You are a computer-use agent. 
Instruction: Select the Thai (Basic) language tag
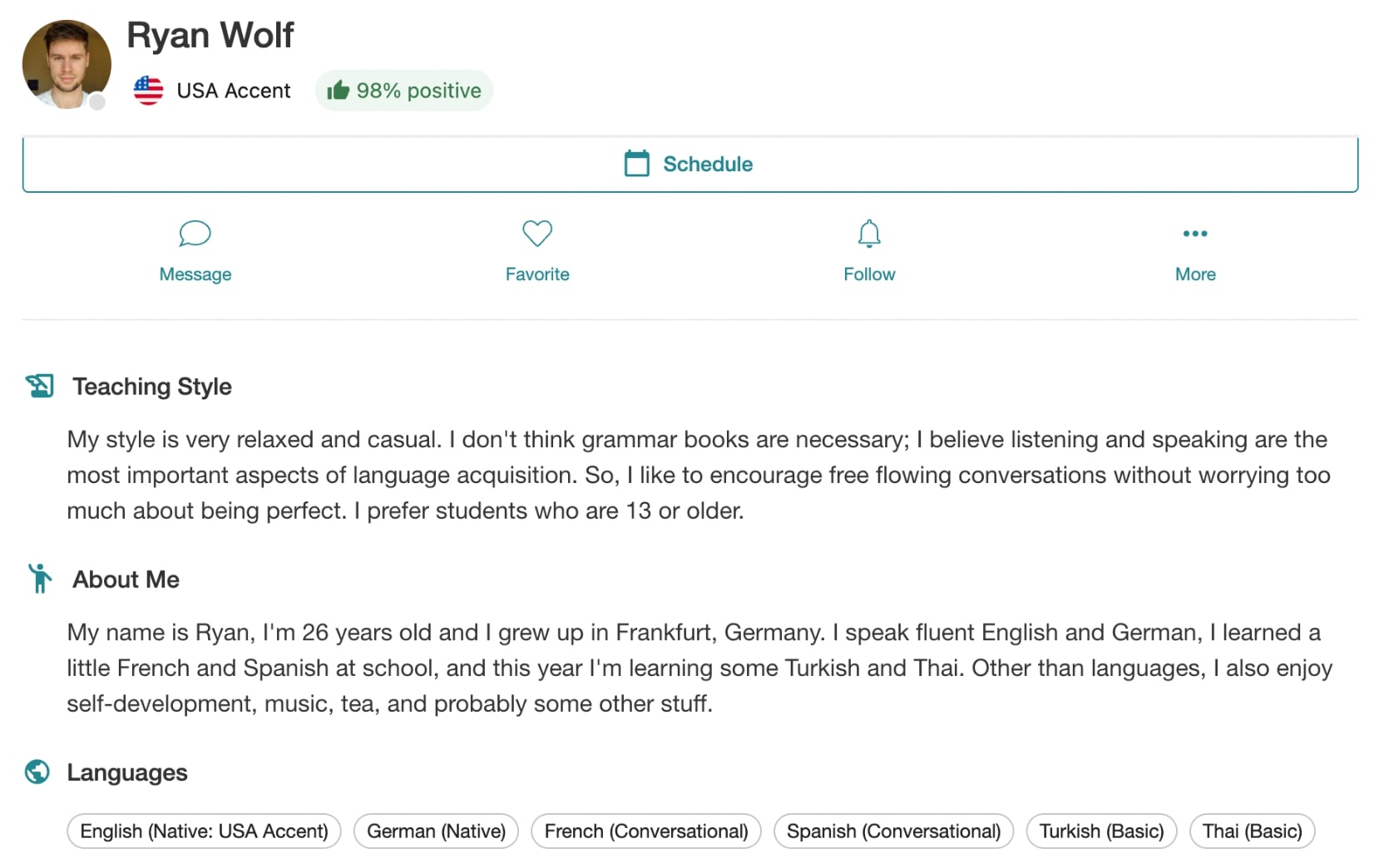1252,831
